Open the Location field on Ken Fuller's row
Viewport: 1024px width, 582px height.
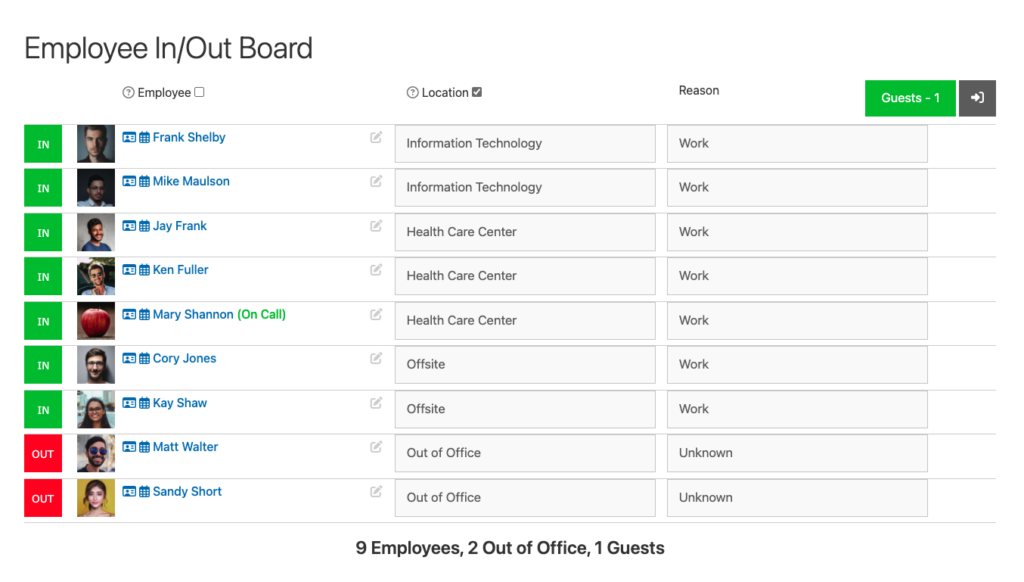(x=524, y=276)
